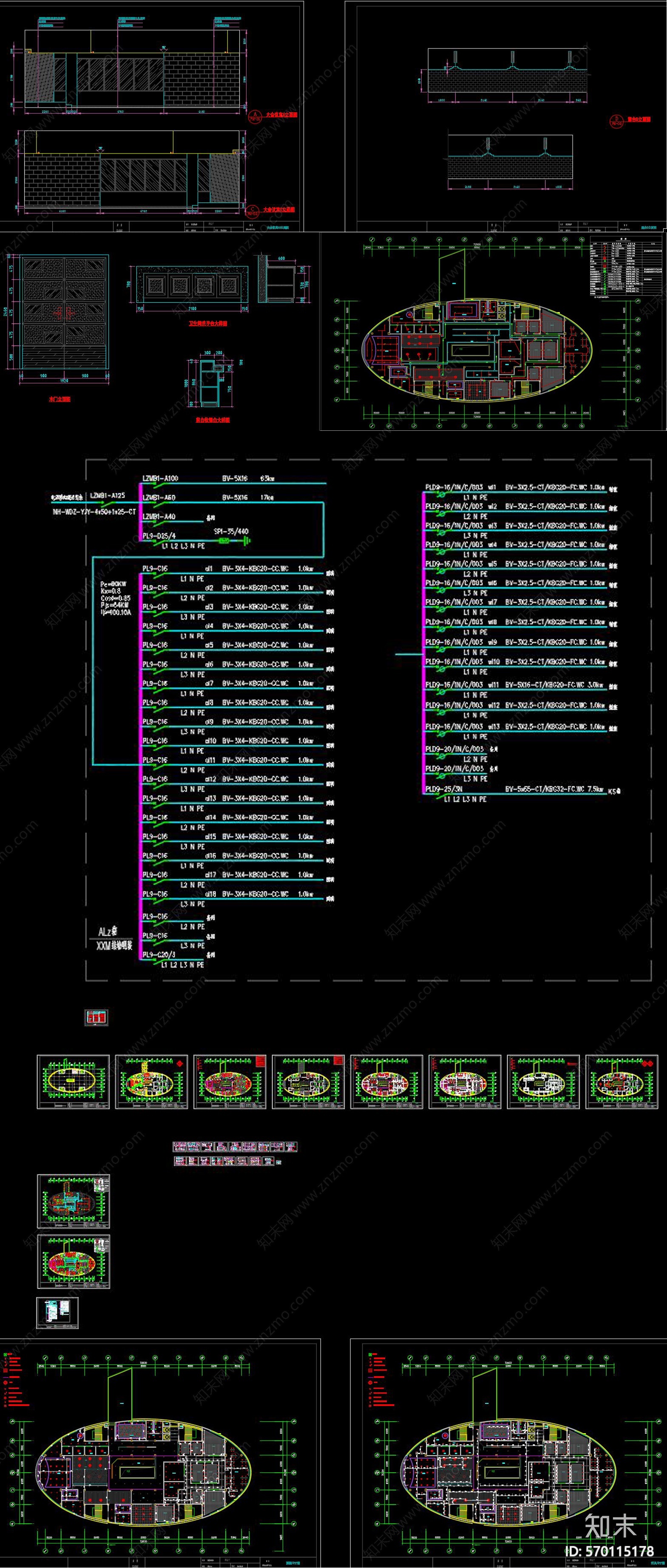Select the small red legend block thumbnail
667x1568 pixels.
coord(96,1017)
